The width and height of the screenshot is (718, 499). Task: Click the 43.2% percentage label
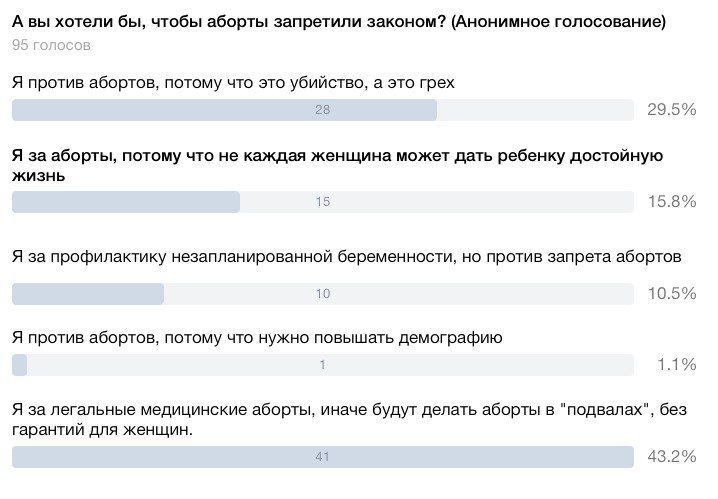click(x=672, y=456)
